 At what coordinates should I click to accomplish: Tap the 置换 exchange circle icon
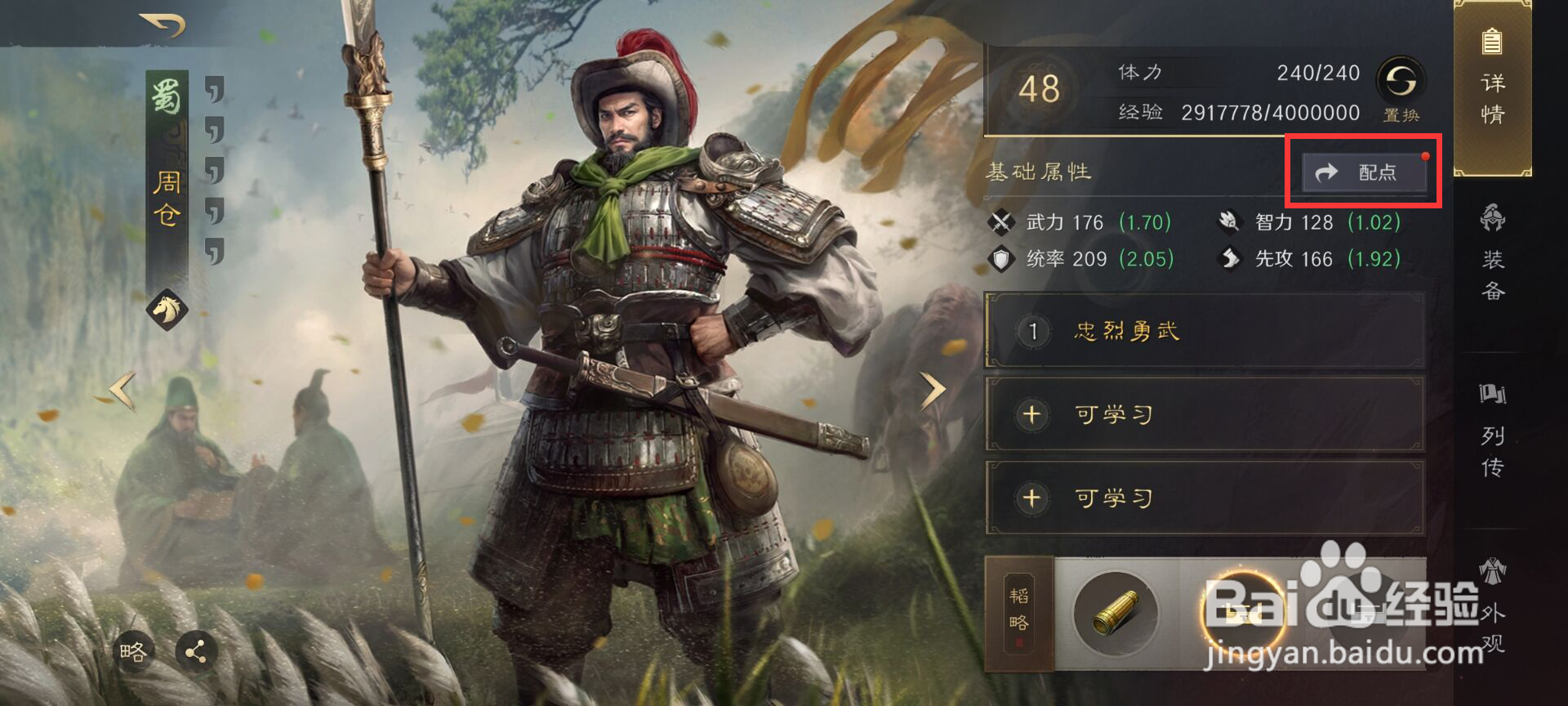coord(1401,81)
